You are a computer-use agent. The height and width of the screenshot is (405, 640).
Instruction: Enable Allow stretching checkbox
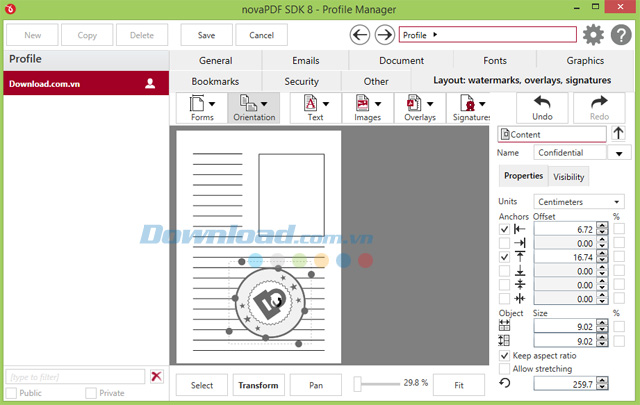point(504,369)
